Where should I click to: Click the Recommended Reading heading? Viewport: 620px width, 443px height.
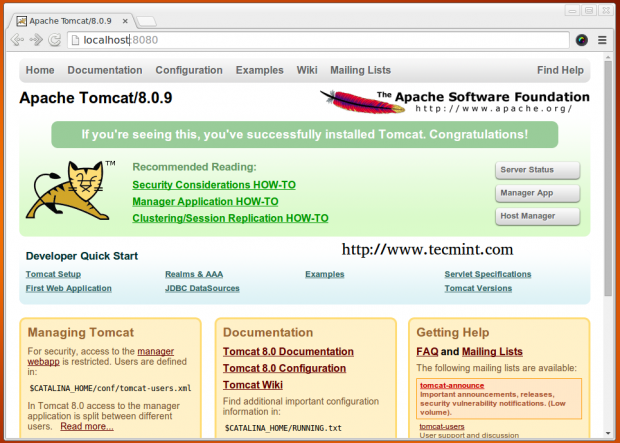194,167
